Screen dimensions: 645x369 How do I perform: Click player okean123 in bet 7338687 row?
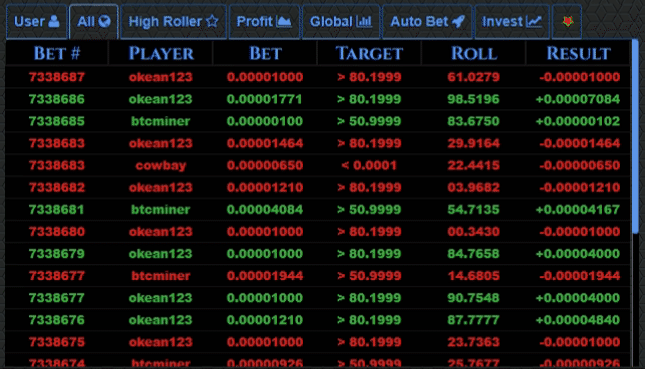(x=161, y=77)
